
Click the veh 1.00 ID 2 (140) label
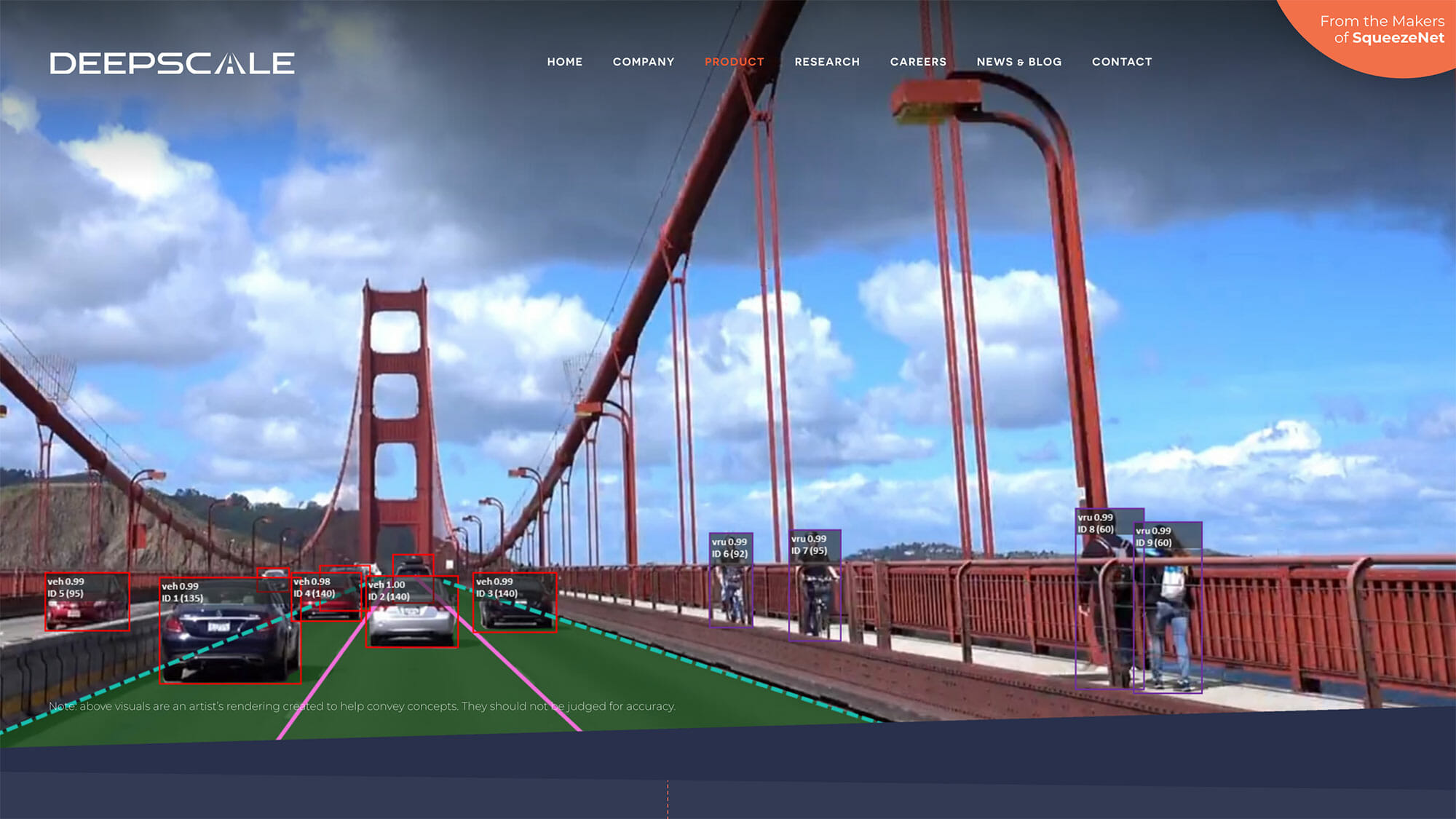[389, 590]
